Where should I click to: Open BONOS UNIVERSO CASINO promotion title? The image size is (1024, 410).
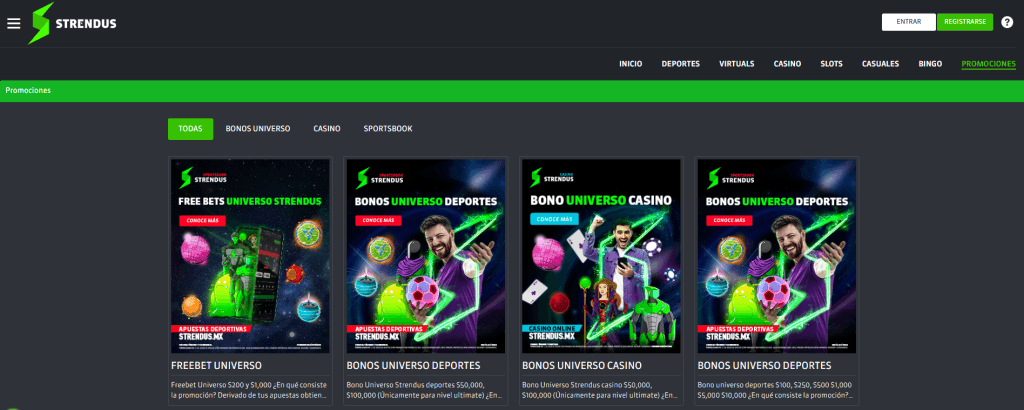(x=582, y=366)
